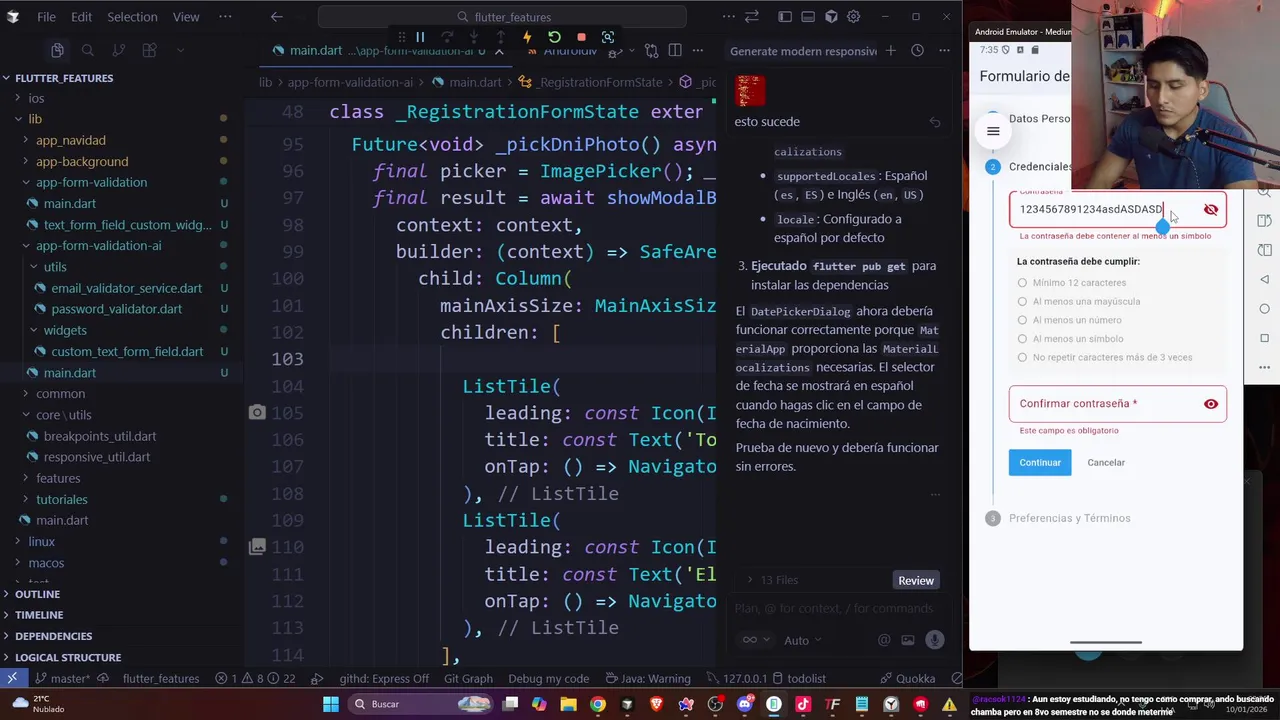This screenshot has height=720, width=1280.
Task: Open the Selection menu
Action: pyautogui.click(x=132, y=17)
